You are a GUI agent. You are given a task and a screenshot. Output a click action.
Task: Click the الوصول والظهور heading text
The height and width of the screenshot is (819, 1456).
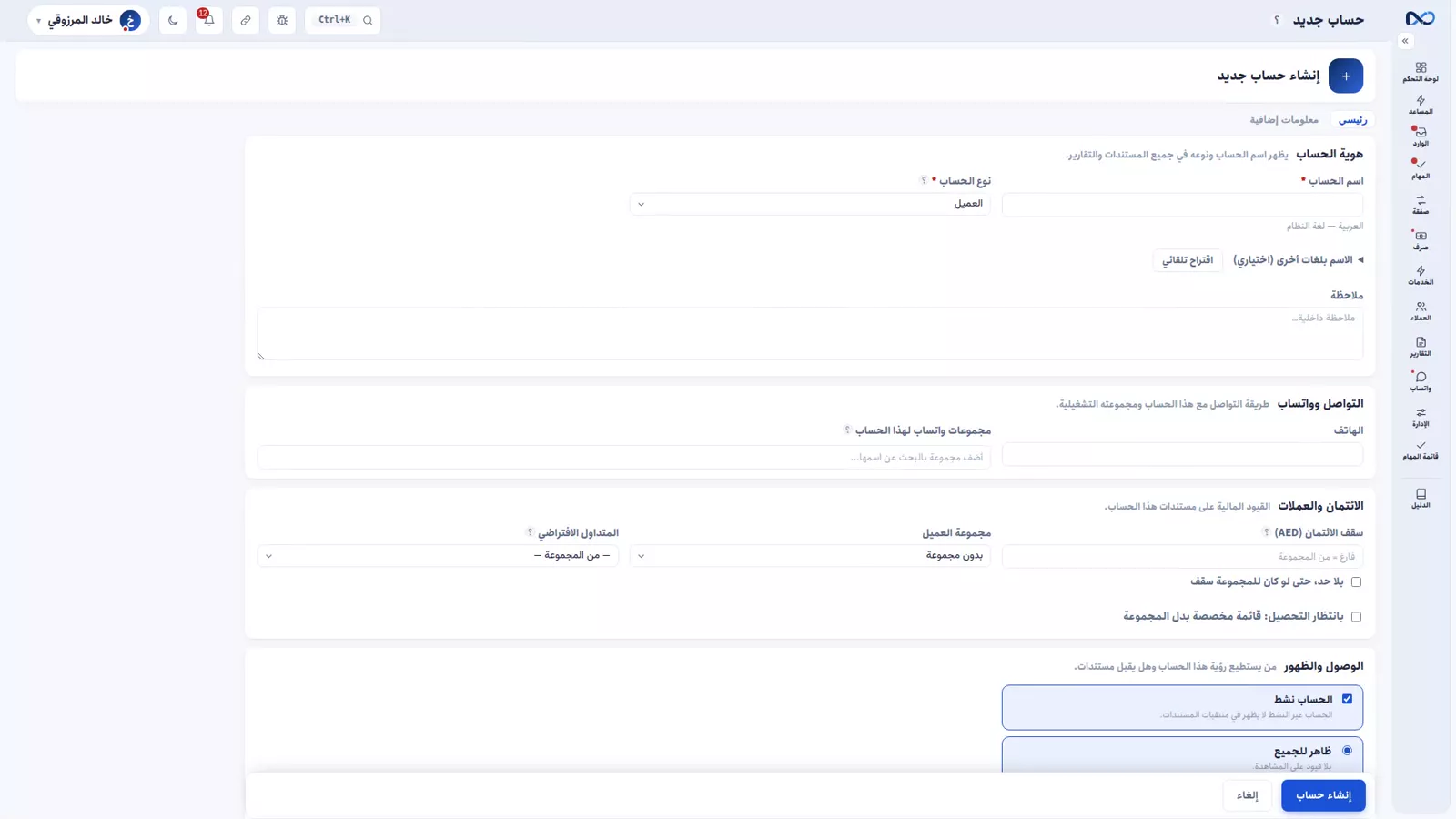click(1323, 667)
